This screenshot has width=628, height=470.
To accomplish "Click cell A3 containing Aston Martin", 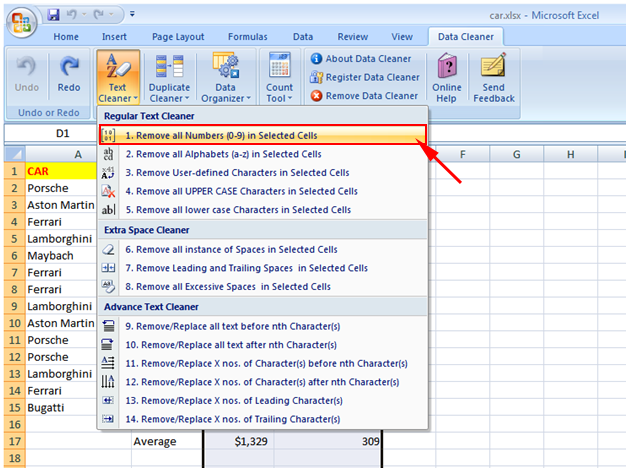I will click(61, 205).
